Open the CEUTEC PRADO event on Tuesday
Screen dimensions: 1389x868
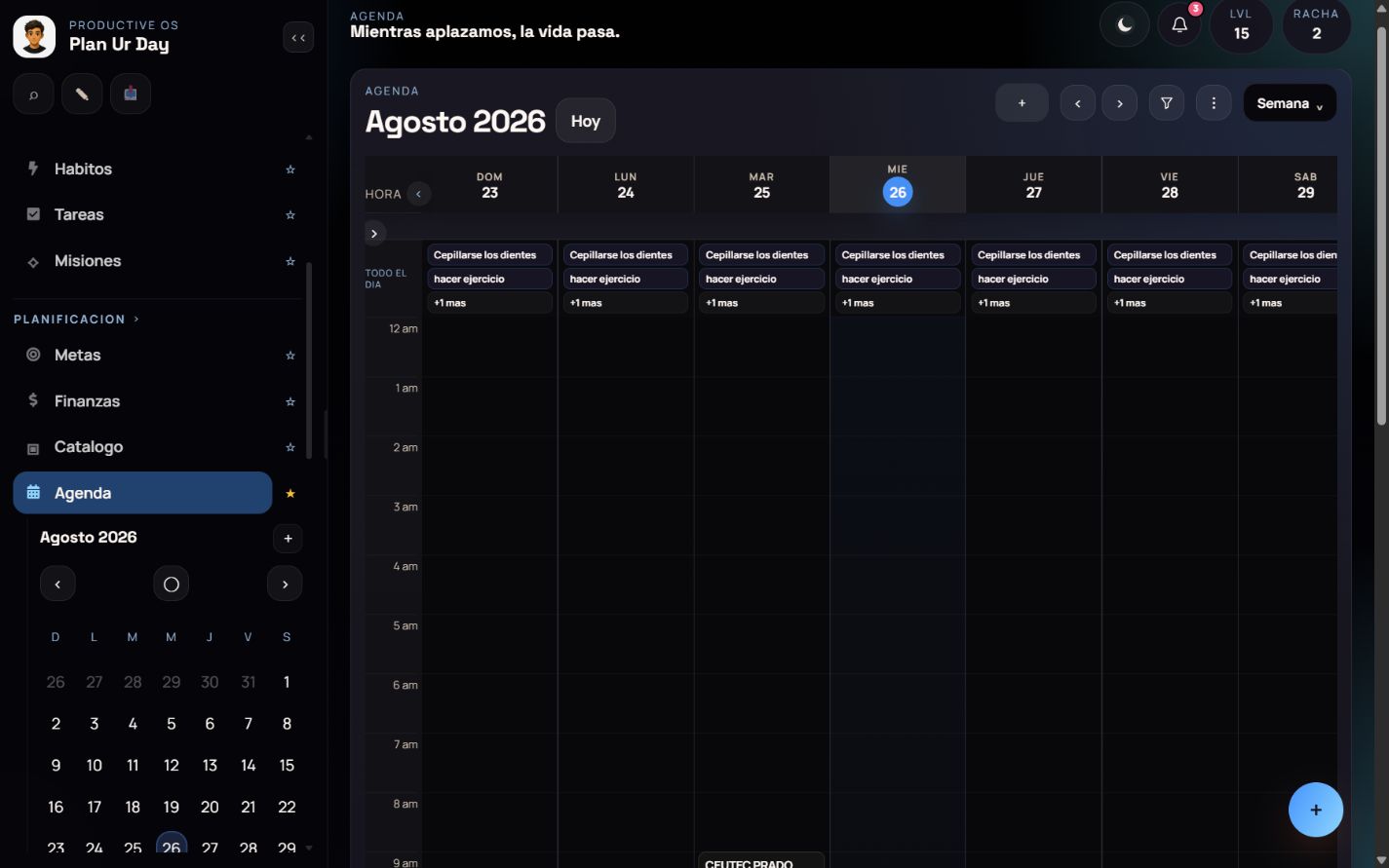pyautogui.click(x=761, y=861)
